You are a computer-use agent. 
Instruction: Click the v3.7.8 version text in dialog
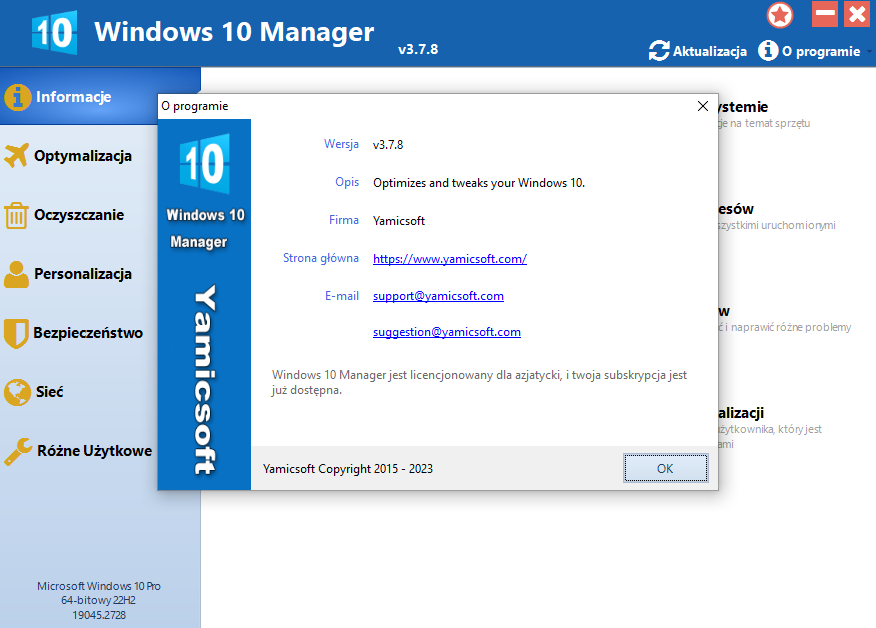point(388,145)
